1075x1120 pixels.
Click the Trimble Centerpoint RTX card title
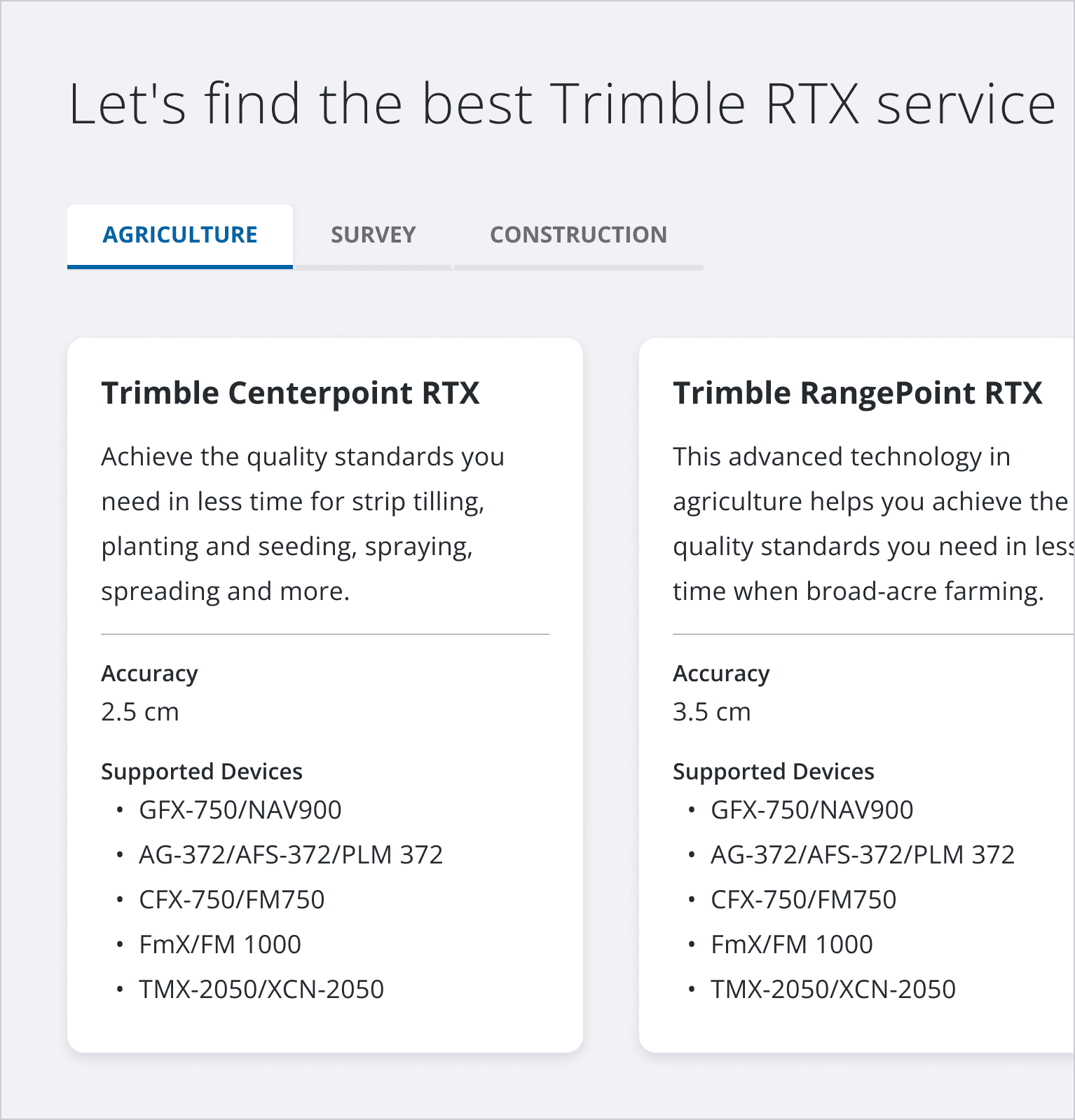[290, 393]
